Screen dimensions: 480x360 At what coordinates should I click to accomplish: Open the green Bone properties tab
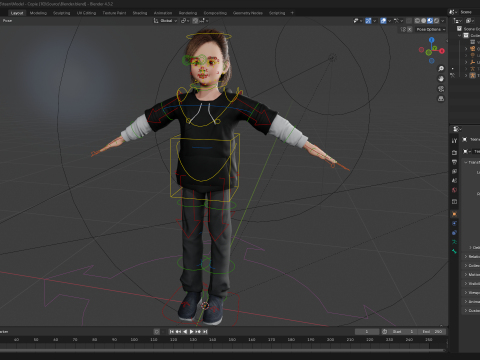click(454, 251)
